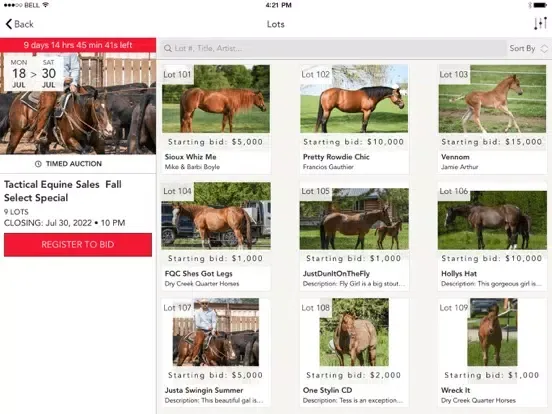The height and width of the screenshot is (414, 552).
Task: Click Dry Creek Quarter Horses under Wreck It
Action: [x=478, y=400]
